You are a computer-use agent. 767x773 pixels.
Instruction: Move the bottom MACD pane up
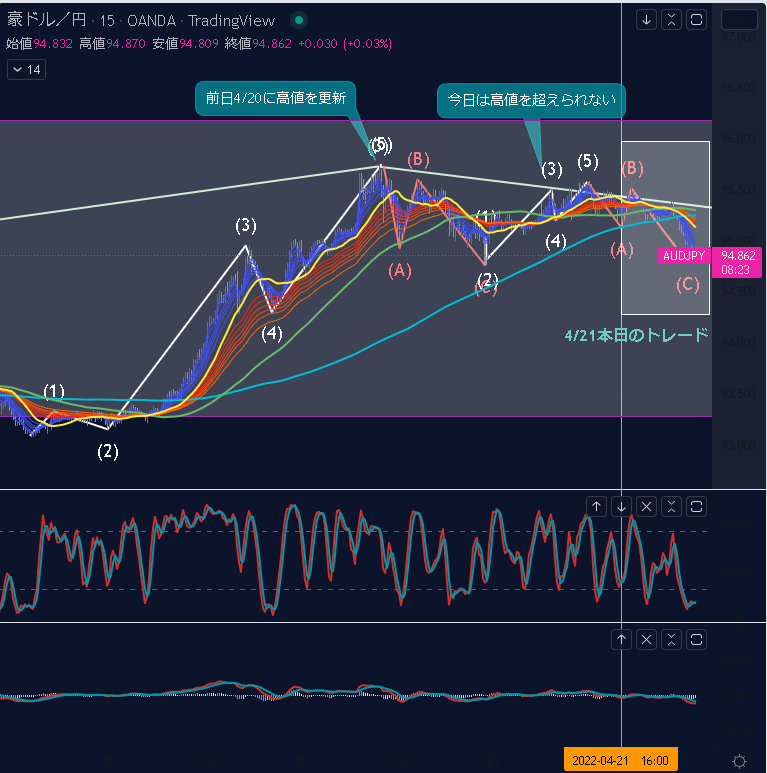point(622,640)
